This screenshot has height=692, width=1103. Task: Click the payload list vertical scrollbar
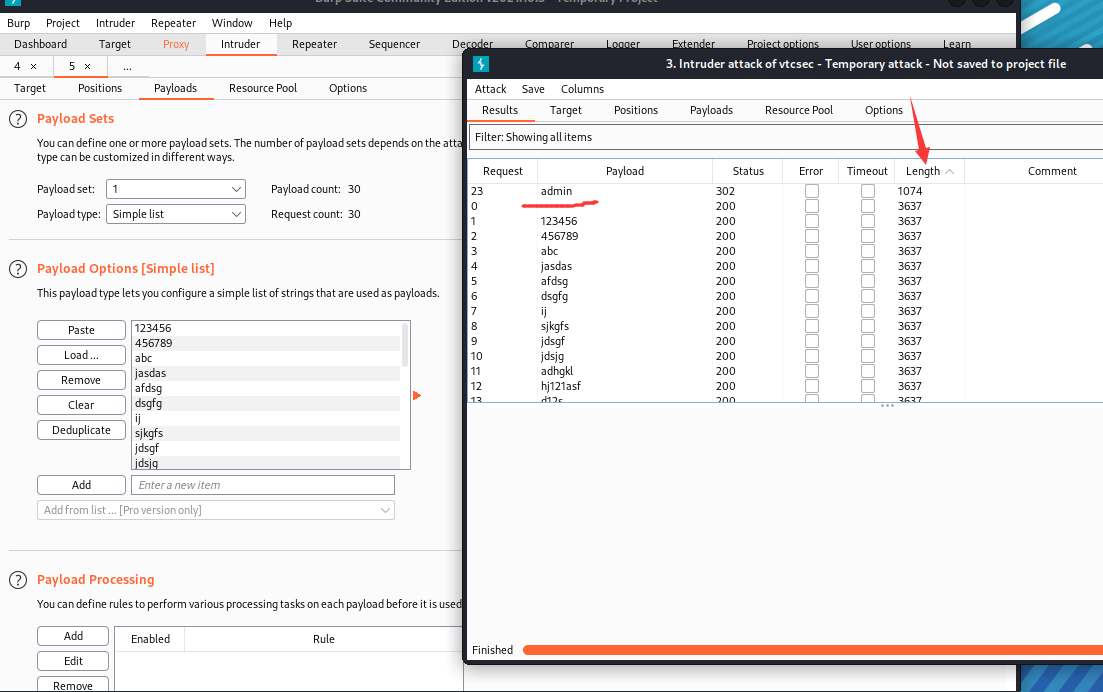tap(404, 345)
